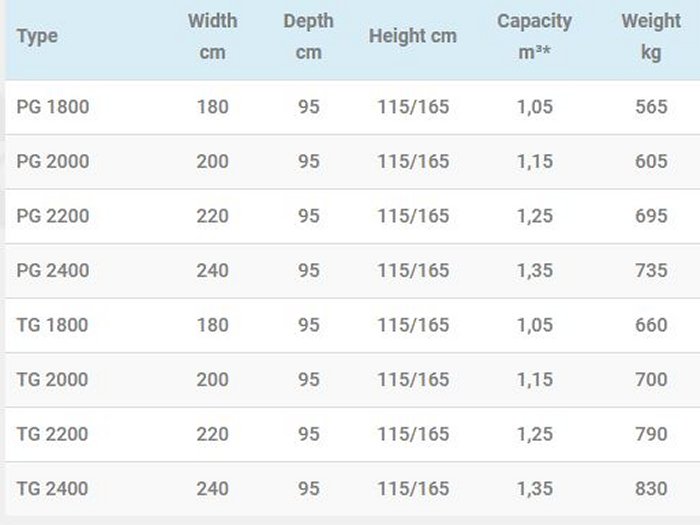Select the PG 2400 type cell

(x=53, y=271)
